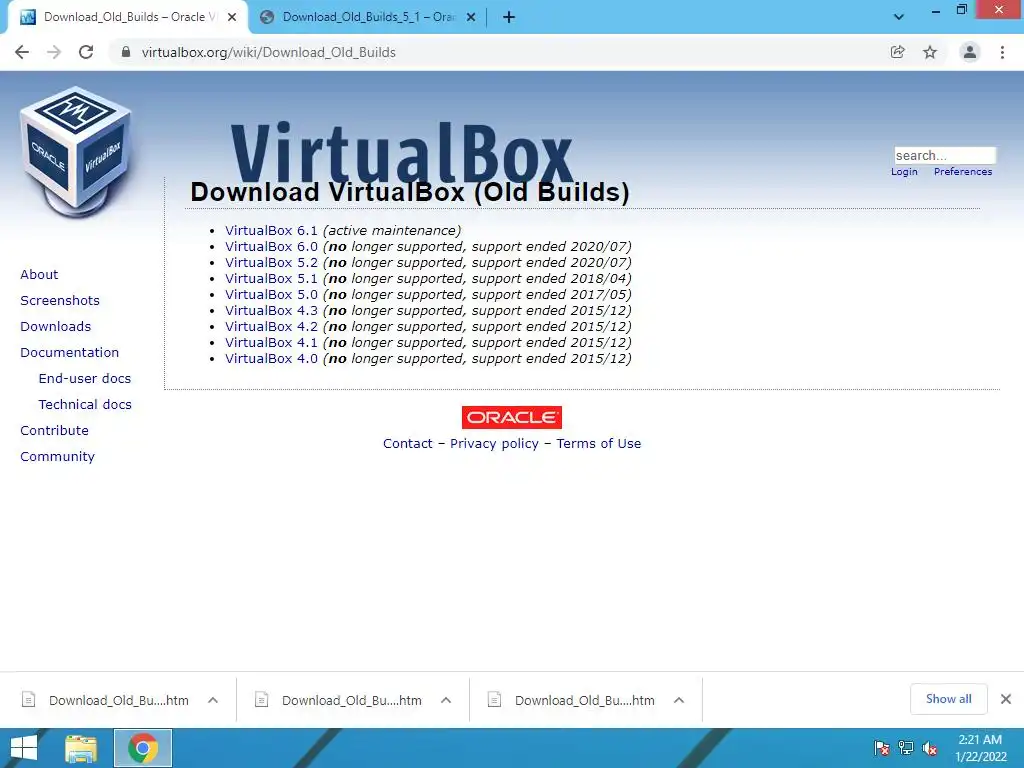Click the muted speaker tray icon
1024x768 pixels.
pos(930,748)
